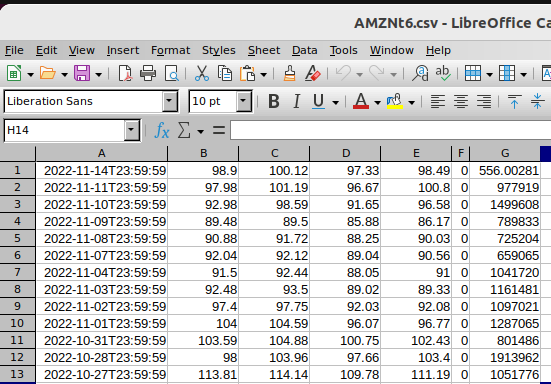Click the Clear Direct Formatting icon
Image resolution: width=551 pixels, height=384 pixels.
click(x=312, y=74)
